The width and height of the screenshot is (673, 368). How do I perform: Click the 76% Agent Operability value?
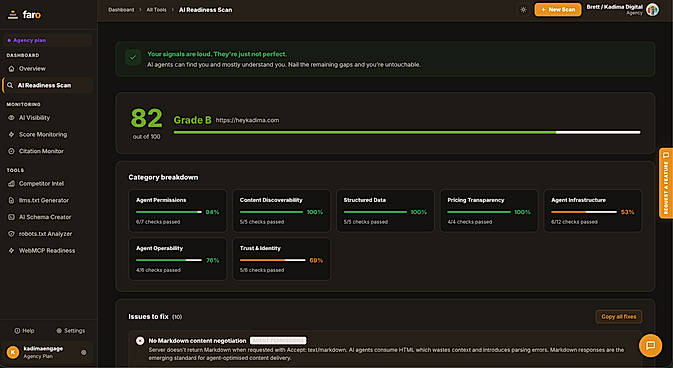(212, 261)
